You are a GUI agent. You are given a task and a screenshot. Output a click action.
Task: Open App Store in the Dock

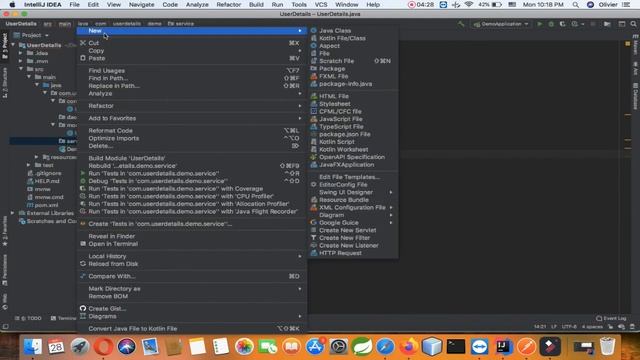coord(315,347)
